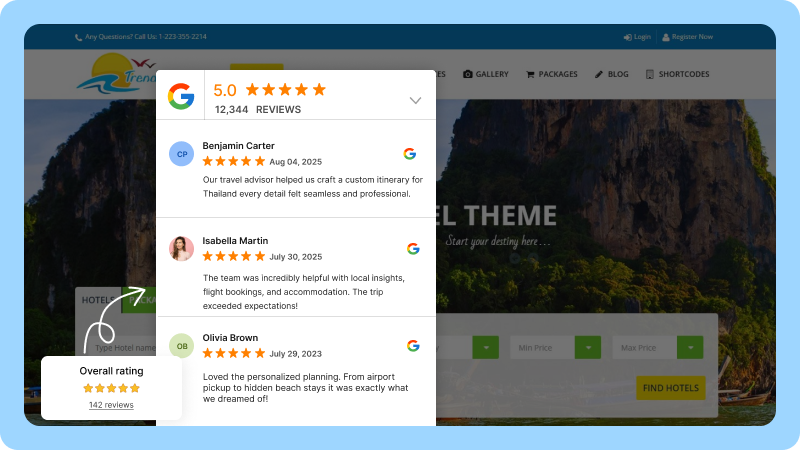Open the 142 reviews link

pos(111,405)
